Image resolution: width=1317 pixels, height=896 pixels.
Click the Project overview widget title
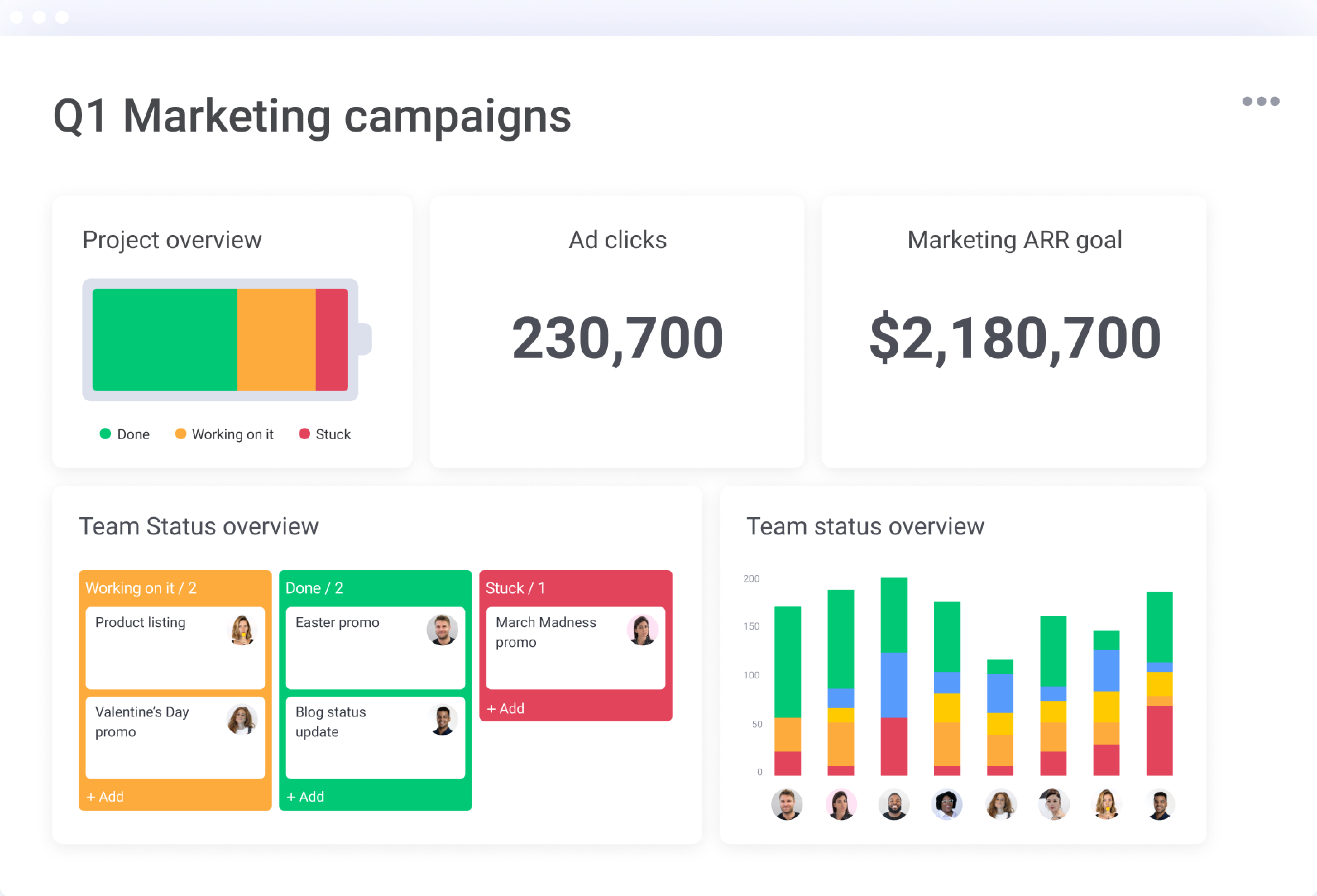click(172, 240)
